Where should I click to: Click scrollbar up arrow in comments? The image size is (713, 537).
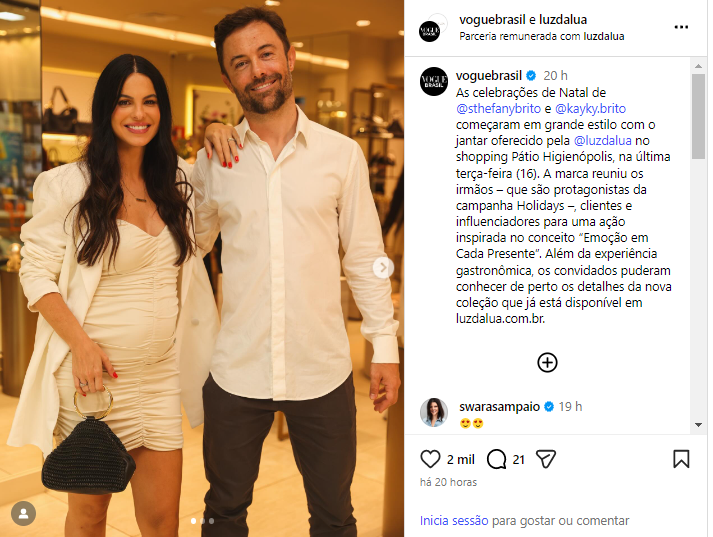(698, 66)
